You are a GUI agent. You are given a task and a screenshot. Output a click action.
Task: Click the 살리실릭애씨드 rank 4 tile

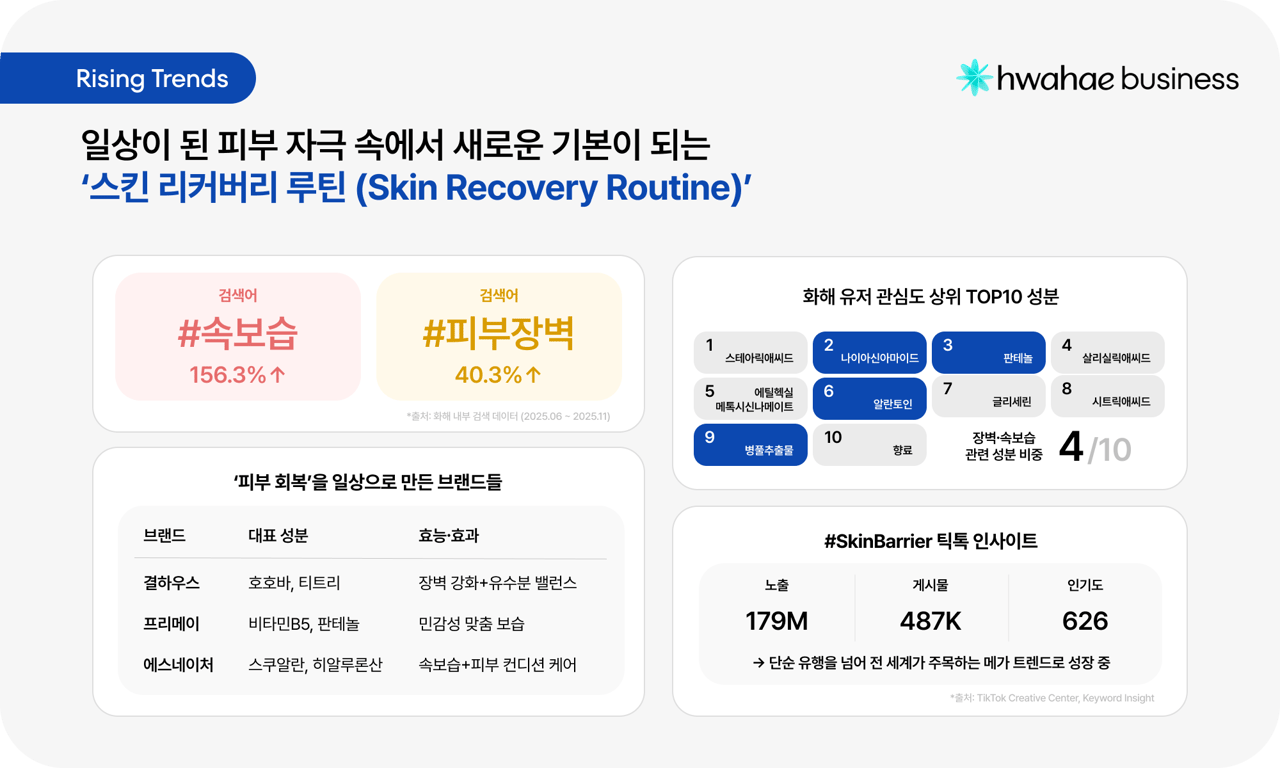click(1107, 352)
